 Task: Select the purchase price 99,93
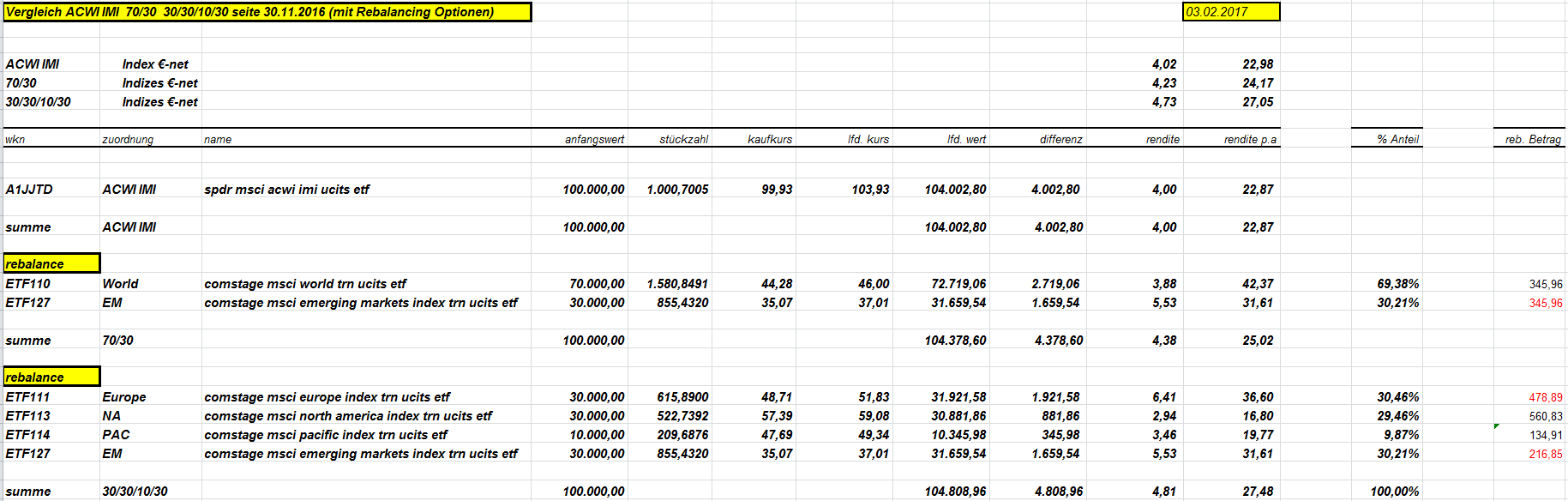(x=777, y=190)
